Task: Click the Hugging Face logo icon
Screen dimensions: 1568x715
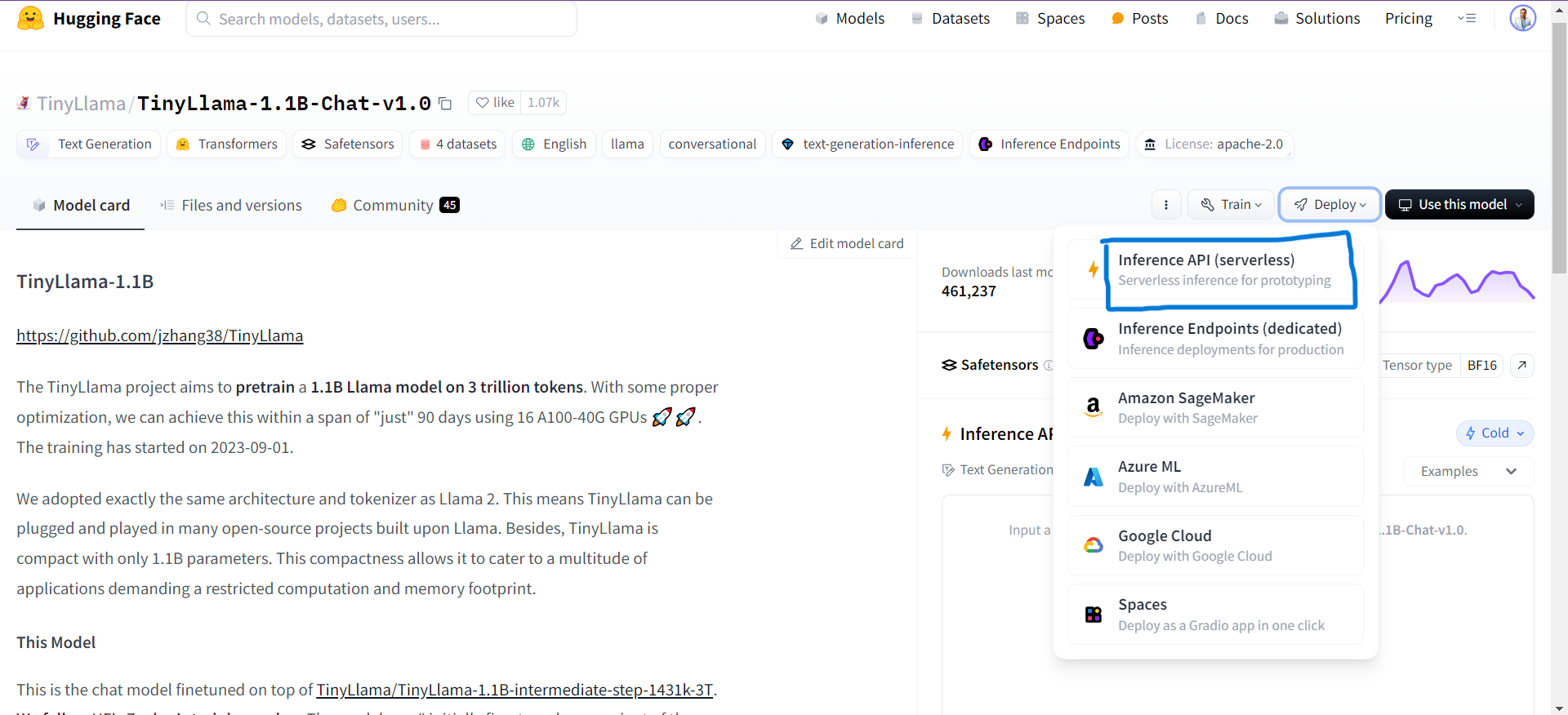Action: click(30, 18)
